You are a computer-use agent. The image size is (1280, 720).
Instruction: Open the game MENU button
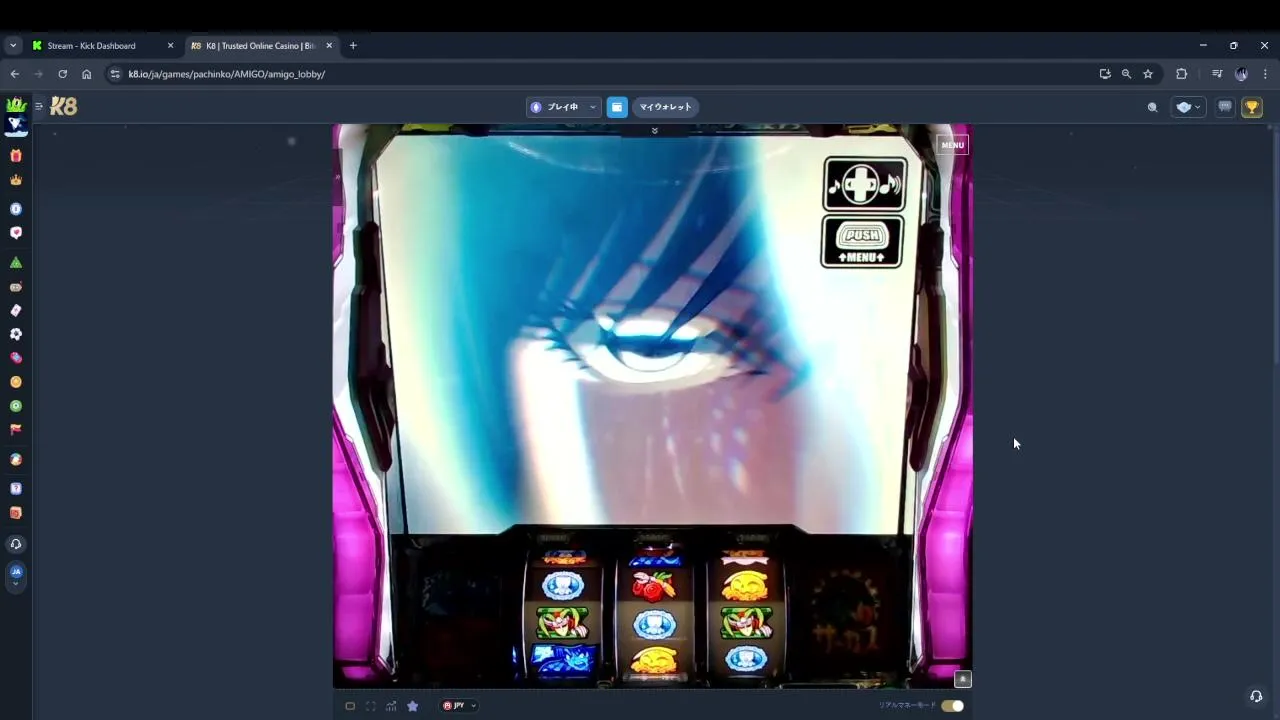pyautogui.click(x=952, y=145)
